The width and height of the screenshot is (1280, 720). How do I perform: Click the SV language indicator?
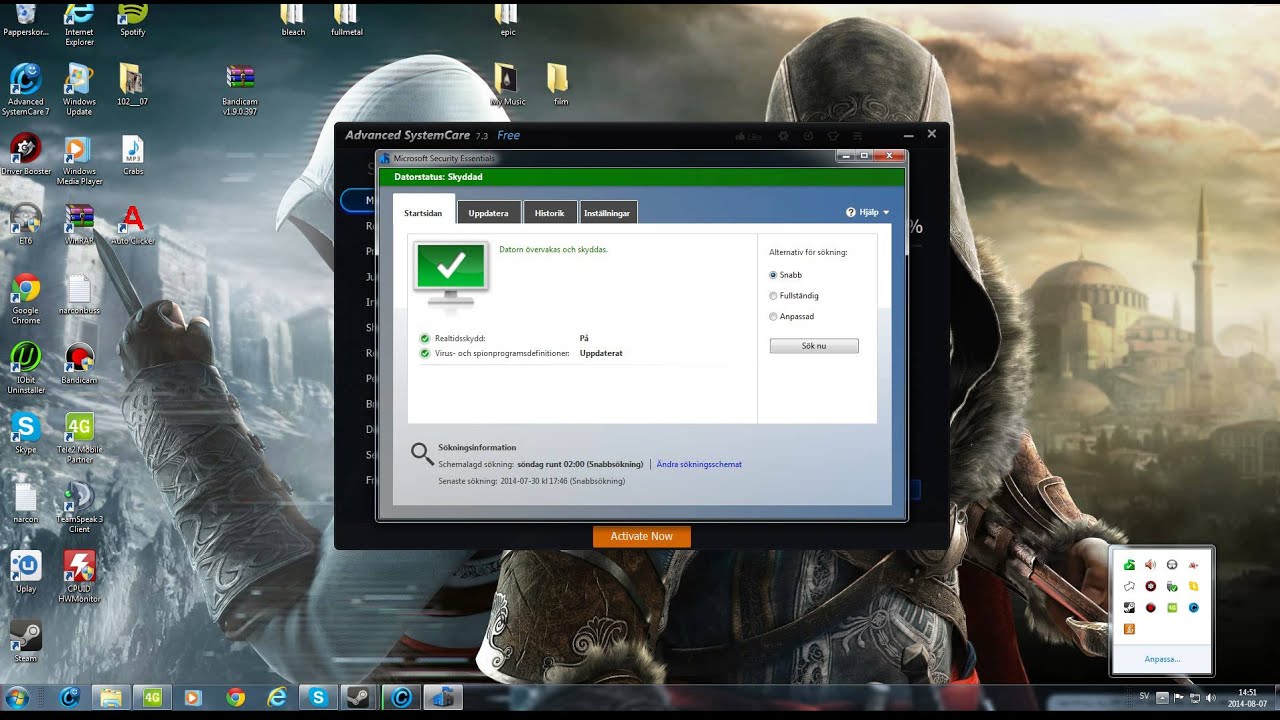pyautogui.click(x=1144, y=696)
